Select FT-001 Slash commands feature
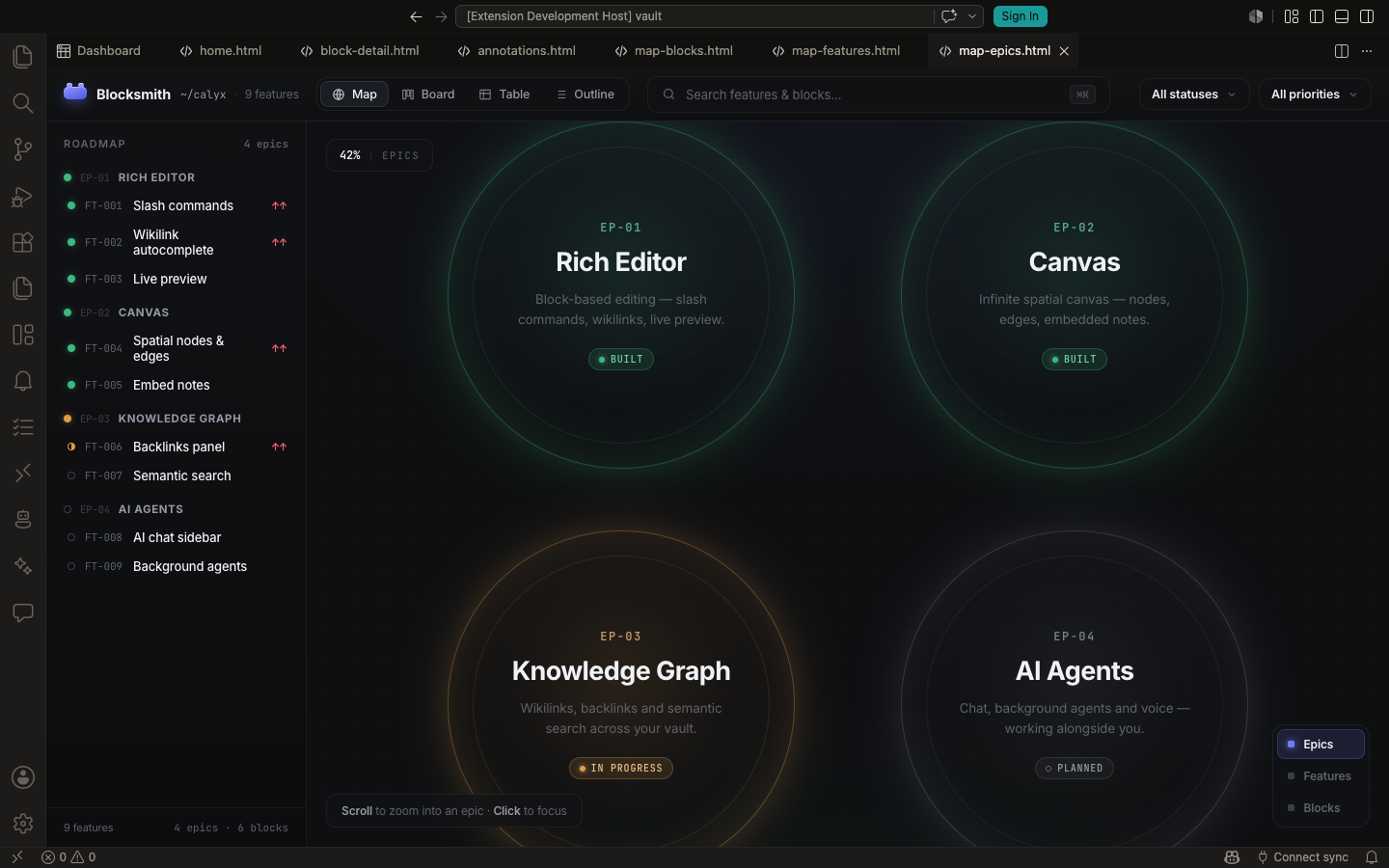This screenshot has width=1389, height=868. pos(177,205)
